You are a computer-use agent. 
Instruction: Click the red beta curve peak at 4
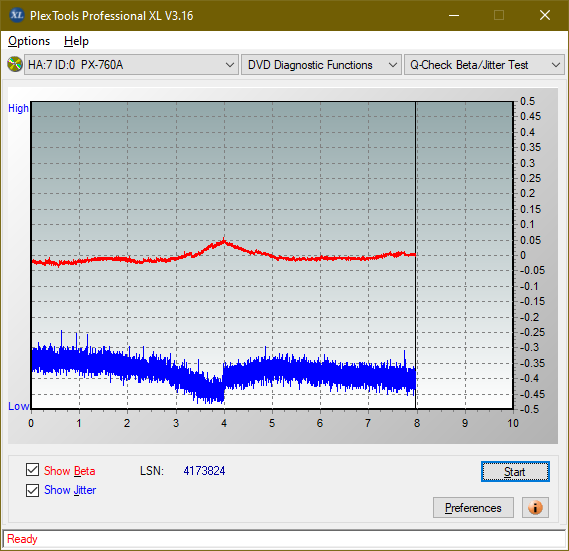(224, 241)
